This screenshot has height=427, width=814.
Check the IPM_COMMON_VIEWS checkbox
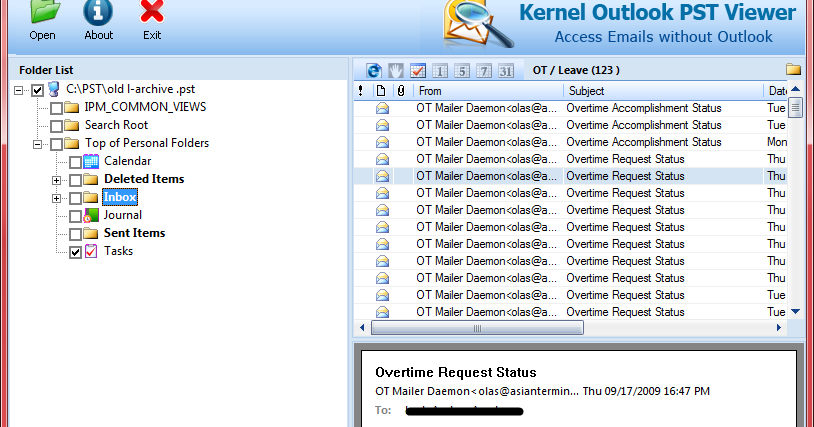[57, 108]
